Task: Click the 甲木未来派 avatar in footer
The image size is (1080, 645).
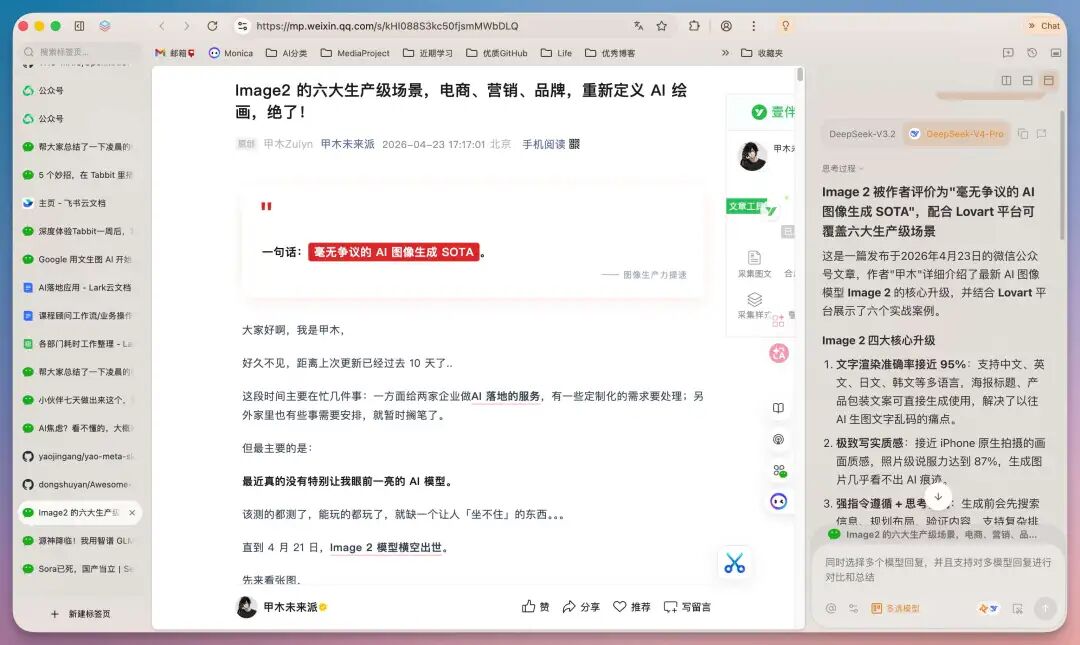Action: pyautogui.click(x=247, y=606)
